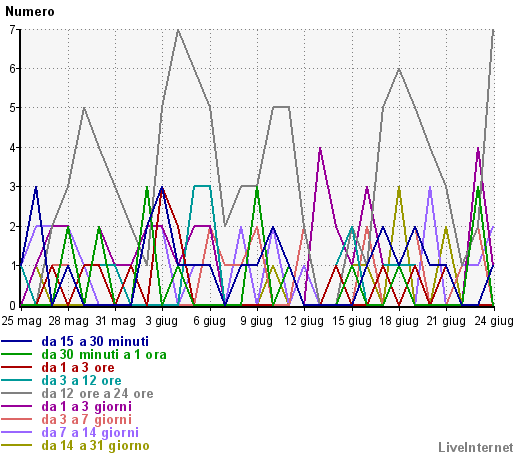Screen dimensions: 520x457
Task: Click teal legend line swatch
Action: 17,380
